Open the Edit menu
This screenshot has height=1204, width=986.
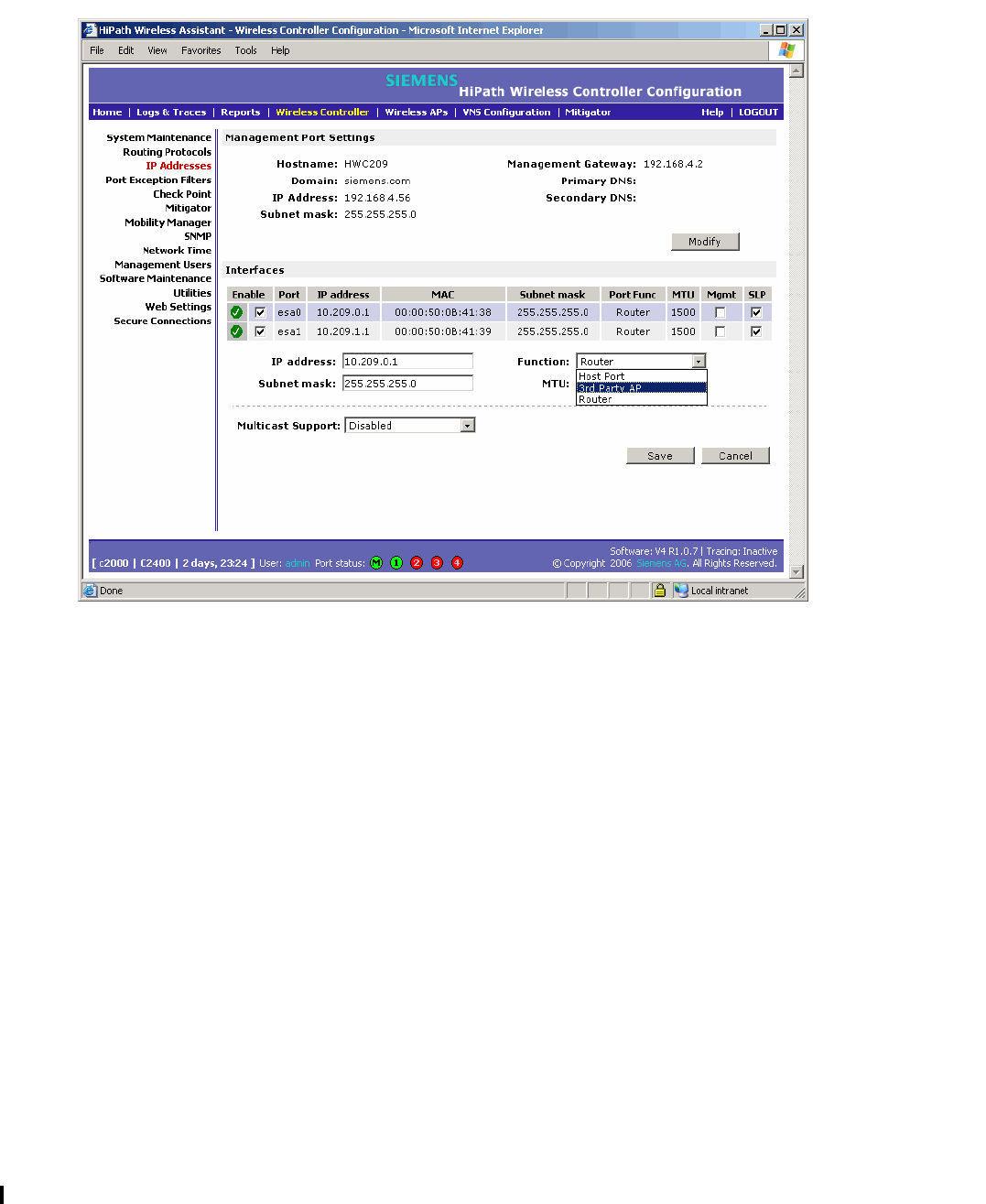(126, 50)
